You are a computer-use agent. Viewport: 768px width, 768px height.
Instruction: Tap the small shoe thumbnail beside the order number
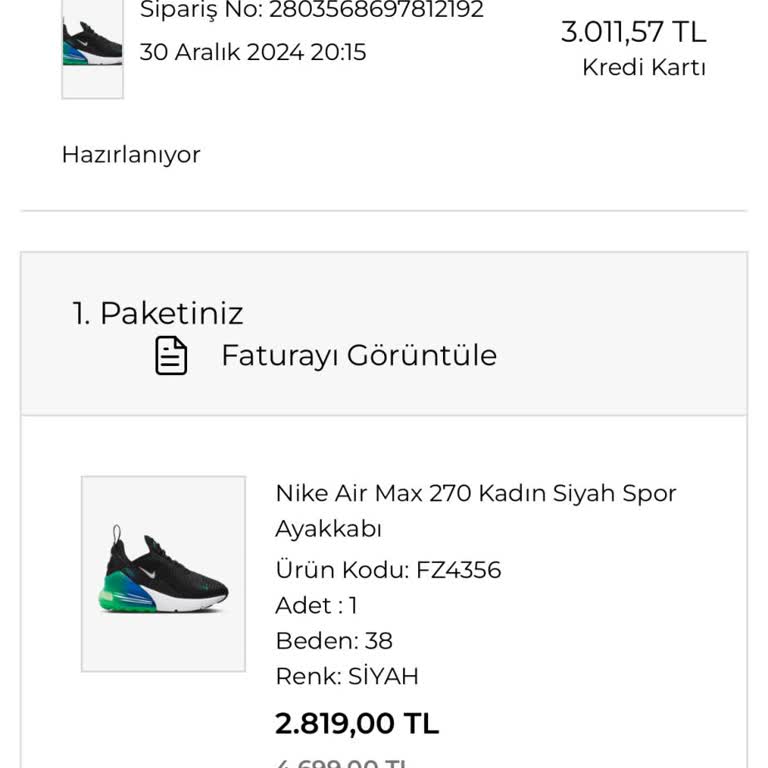click(92, 46)
